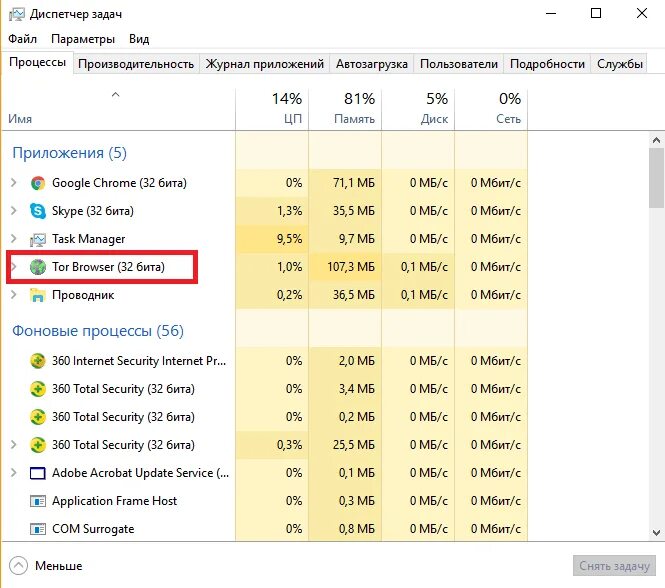Switch to the Производительность tab
The image size is (665, 588).
(x=136, y=64)
